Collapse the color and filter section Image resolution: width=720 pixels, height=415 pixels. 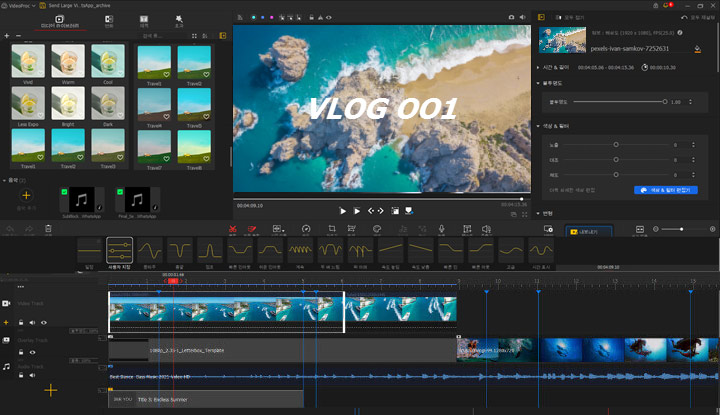click(537, 125)
